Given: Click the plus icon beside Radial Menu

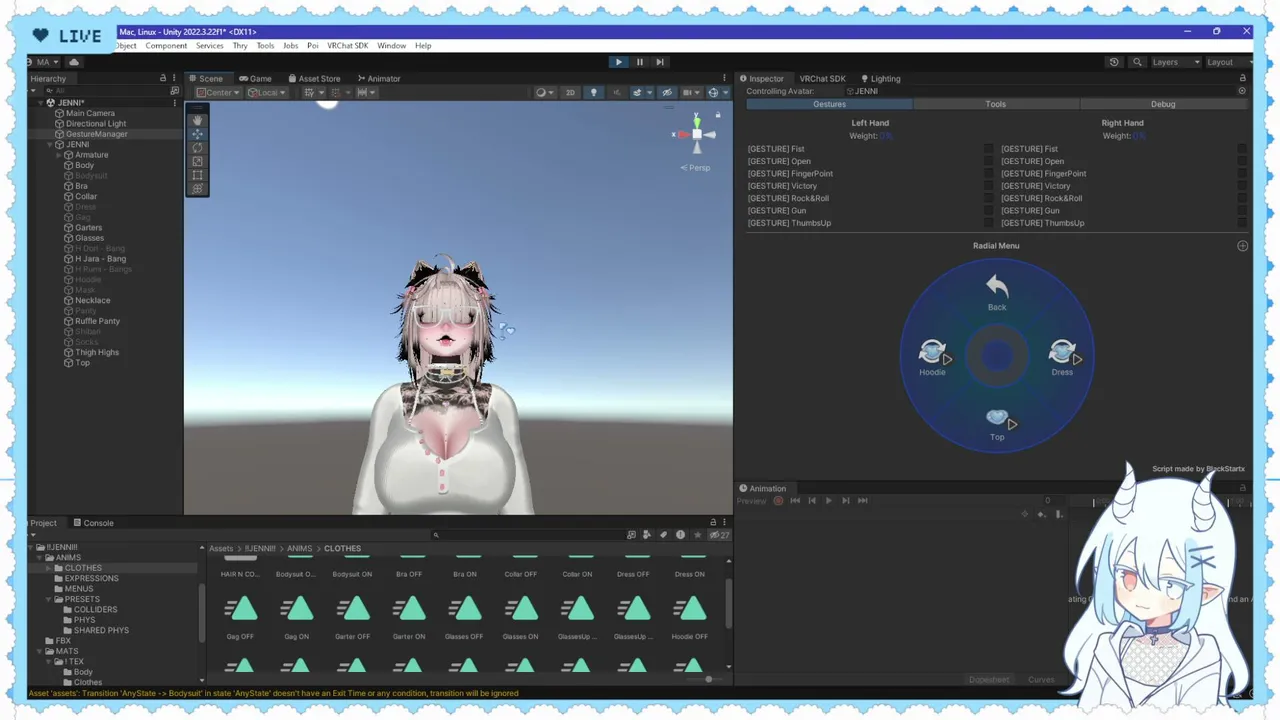Looking at the screenshot, I should pos(1242,246).
